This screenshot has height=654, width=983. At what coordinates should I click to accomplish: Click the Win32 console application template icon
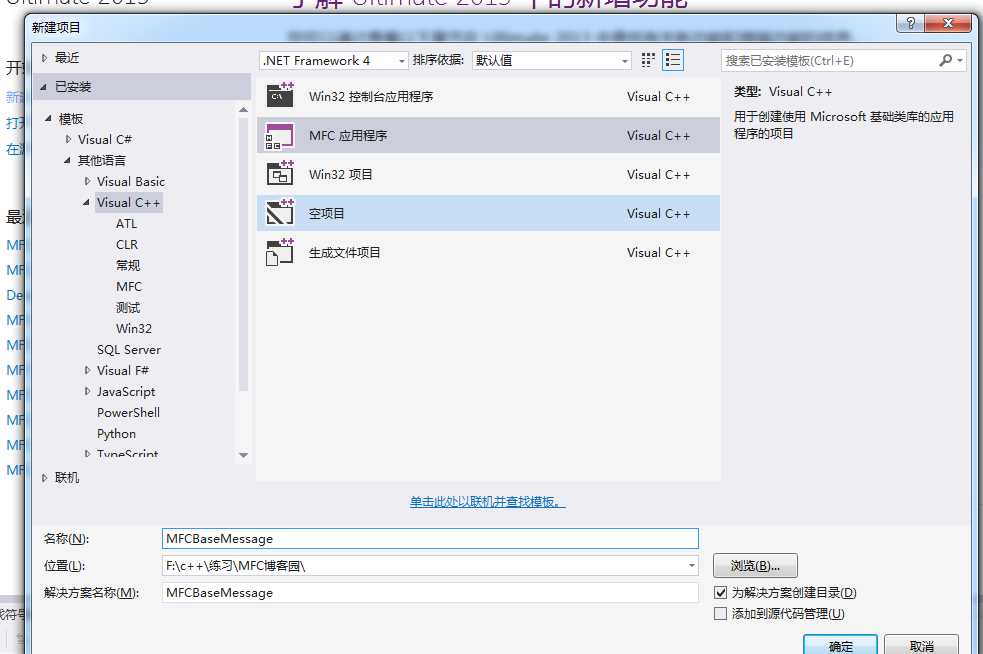[x=280, y=96]
